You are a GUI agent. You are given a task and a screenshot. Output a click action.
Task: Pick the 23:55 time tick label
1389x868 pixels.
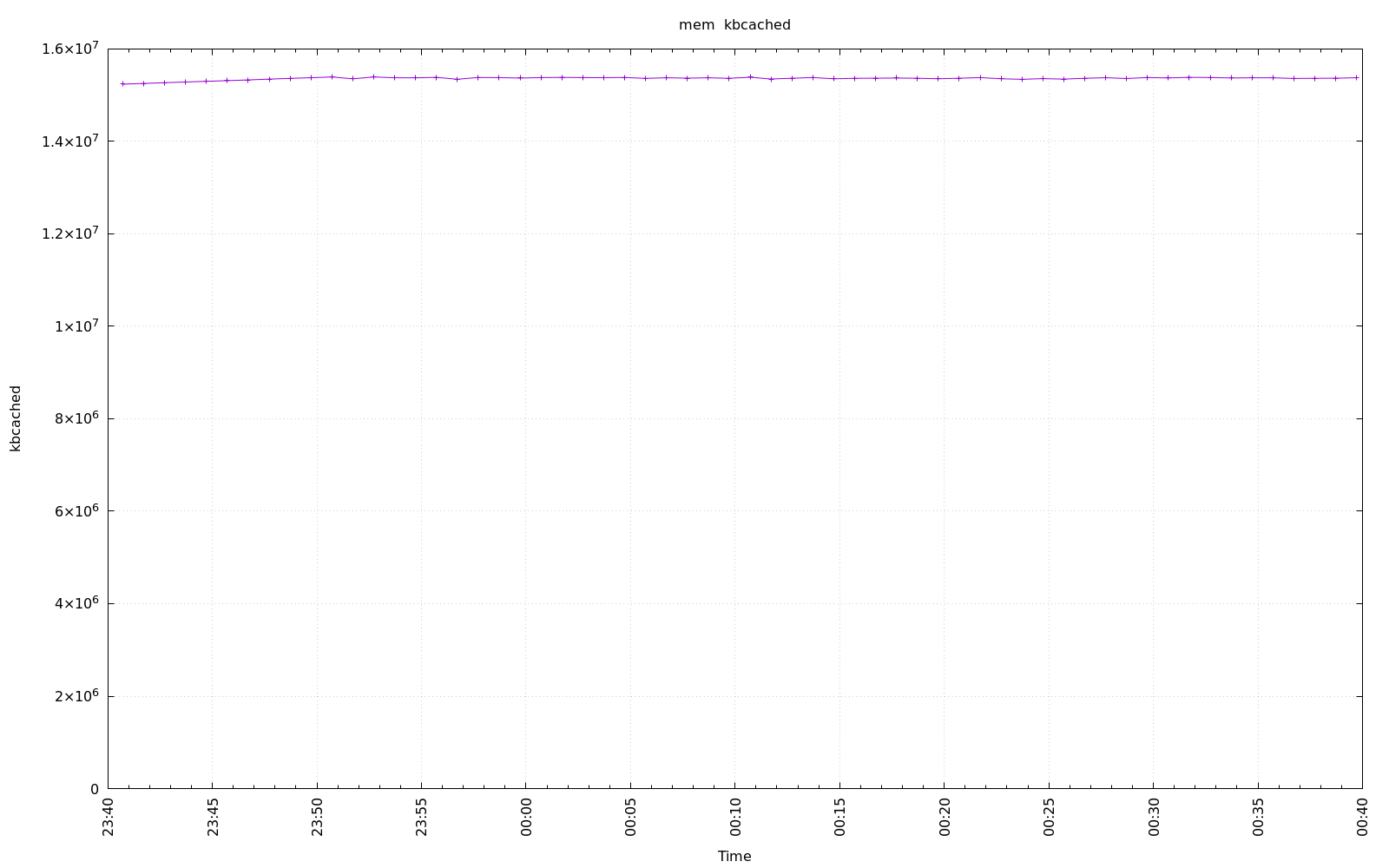pos(422,818)
